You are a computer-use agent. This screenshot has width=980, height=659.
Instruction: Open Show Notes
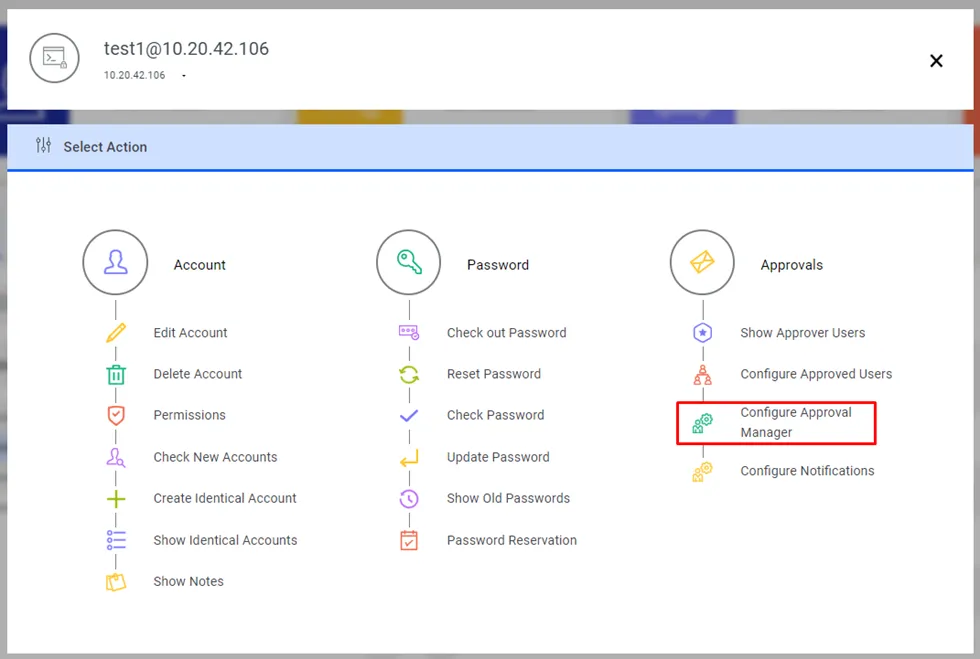[188, 581]
